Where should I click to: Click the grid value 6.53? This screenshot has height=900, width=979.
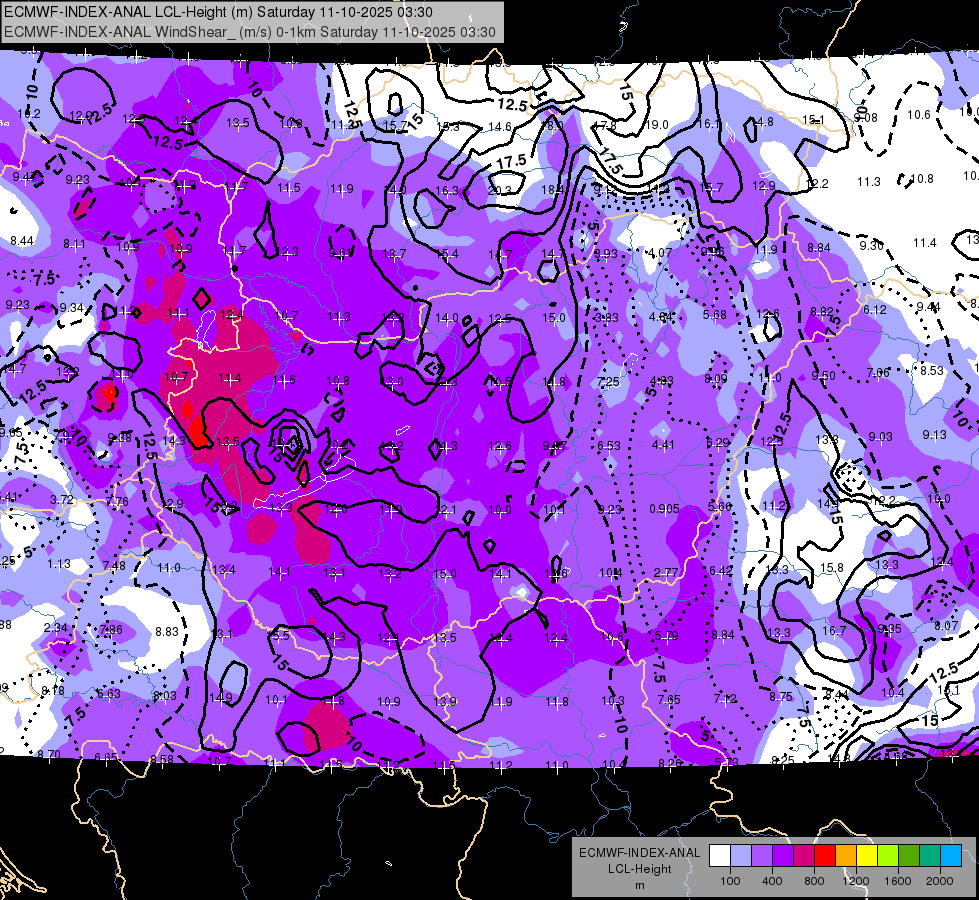[x=609, y=445]
